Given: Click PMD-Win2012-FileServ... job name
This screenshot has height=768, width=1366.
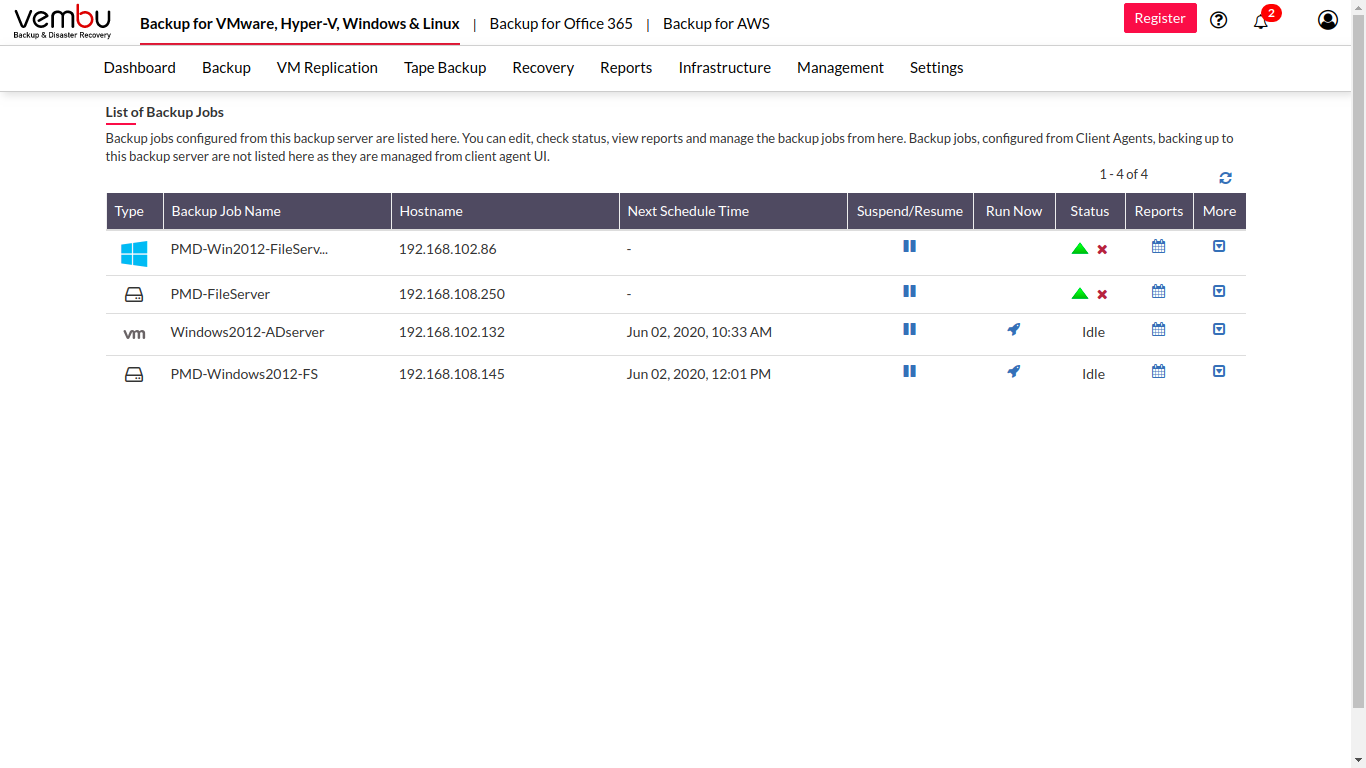Looking at the screenshot, I should click(249, 249).
